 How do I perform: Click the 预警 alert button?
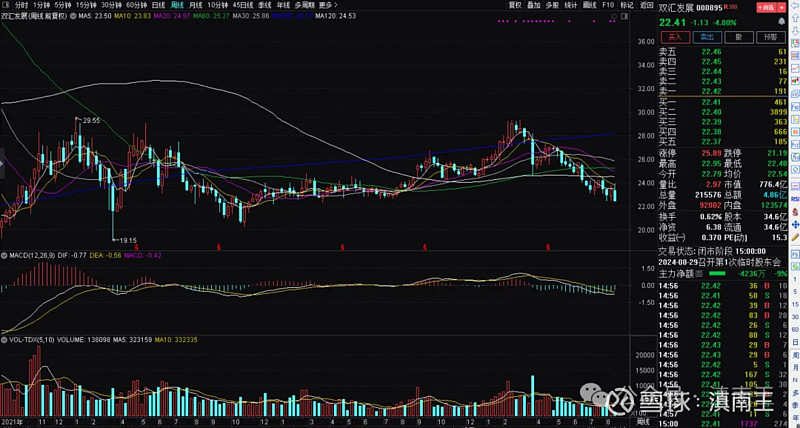point(770,37)
